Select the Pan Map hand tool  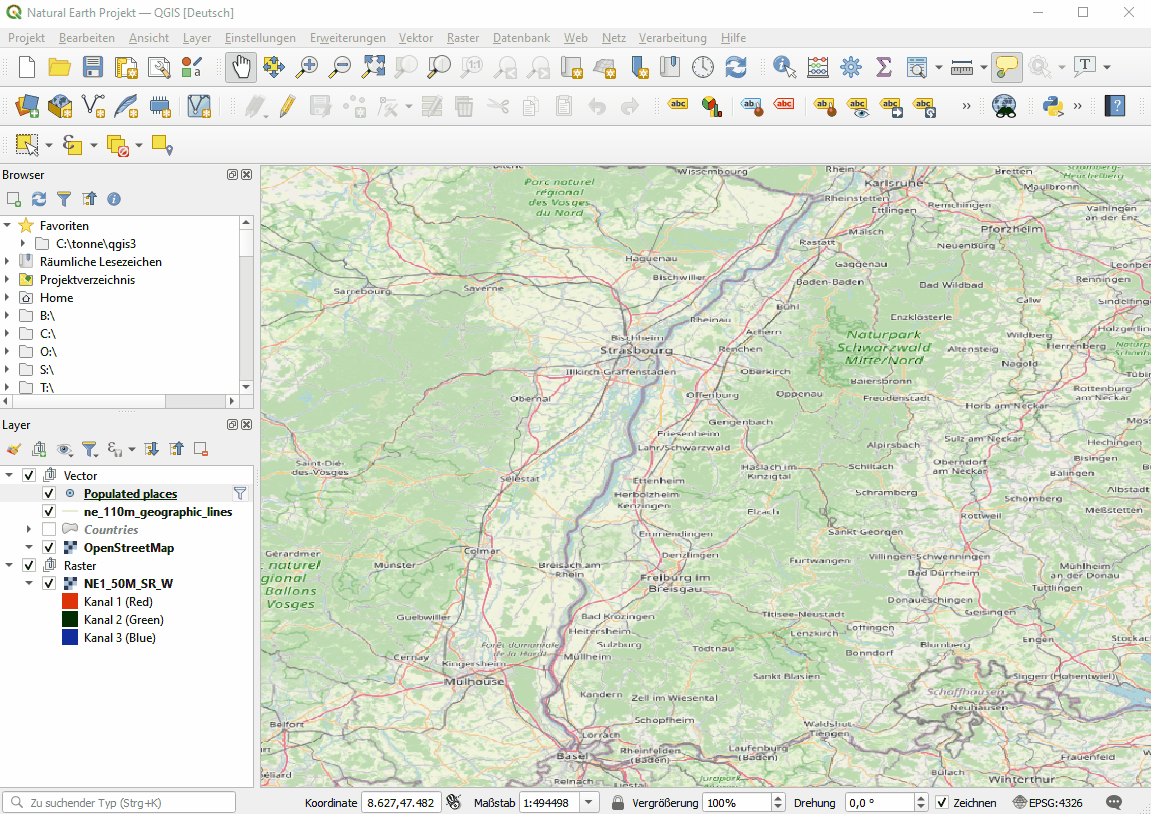pyautogui.click(x=240, y=66)
